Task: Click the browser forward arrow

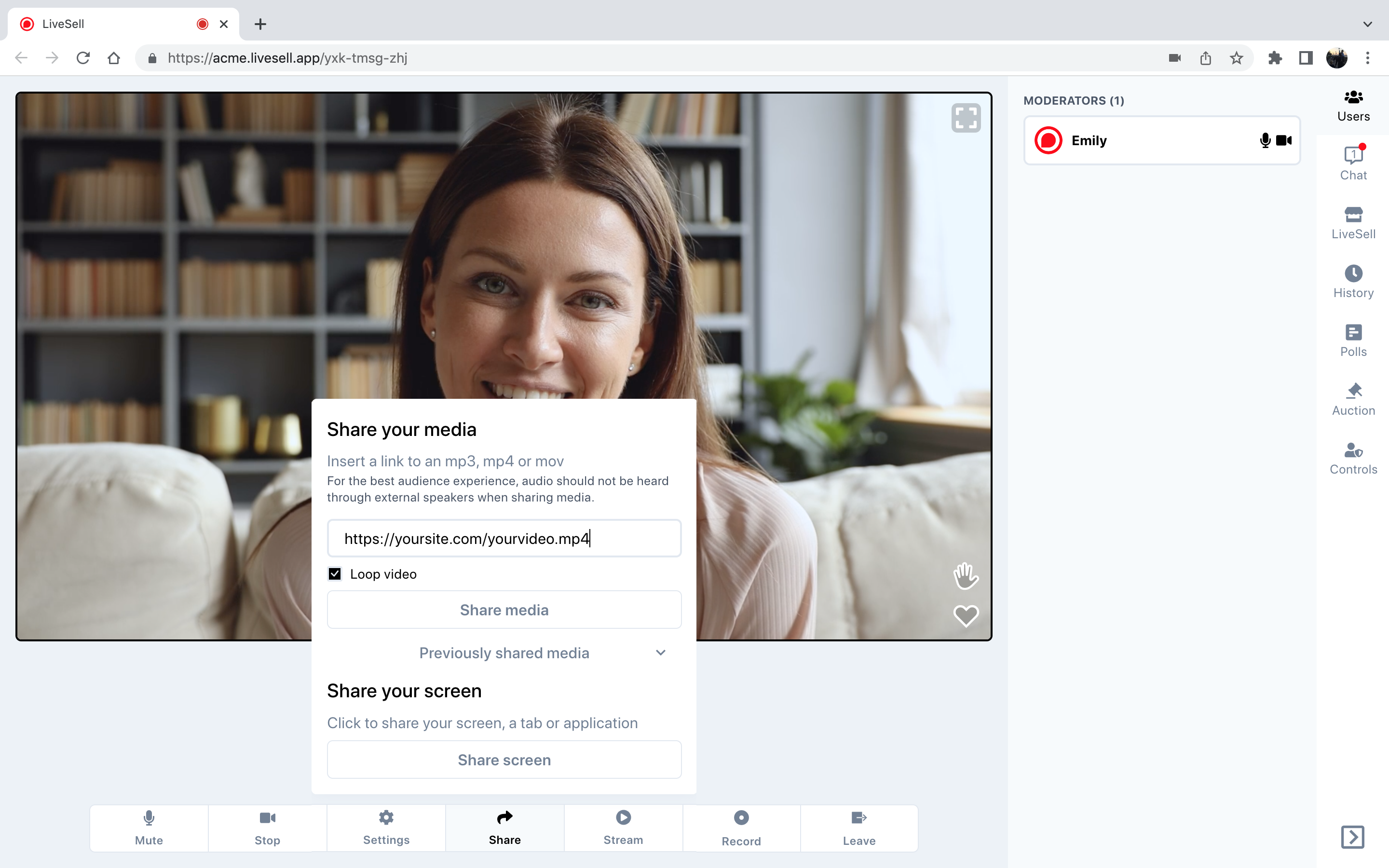Action: 52,58
